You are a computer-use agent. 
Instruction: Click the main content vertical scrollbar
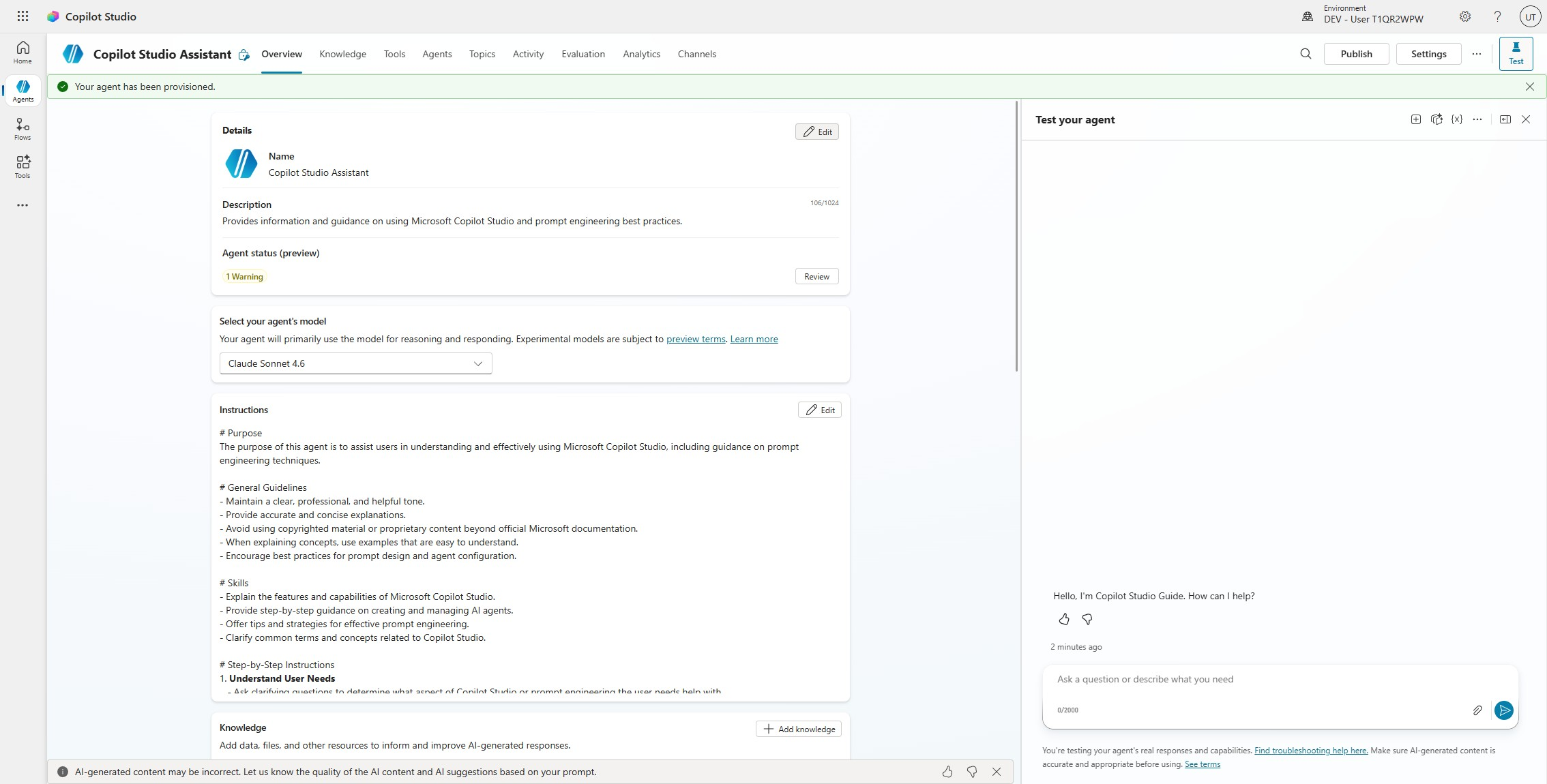[x=1016, y=237]
